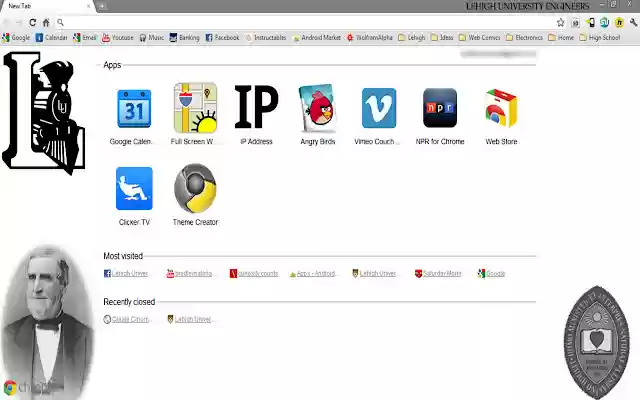Click the gray square extension icon

point(575,23)
